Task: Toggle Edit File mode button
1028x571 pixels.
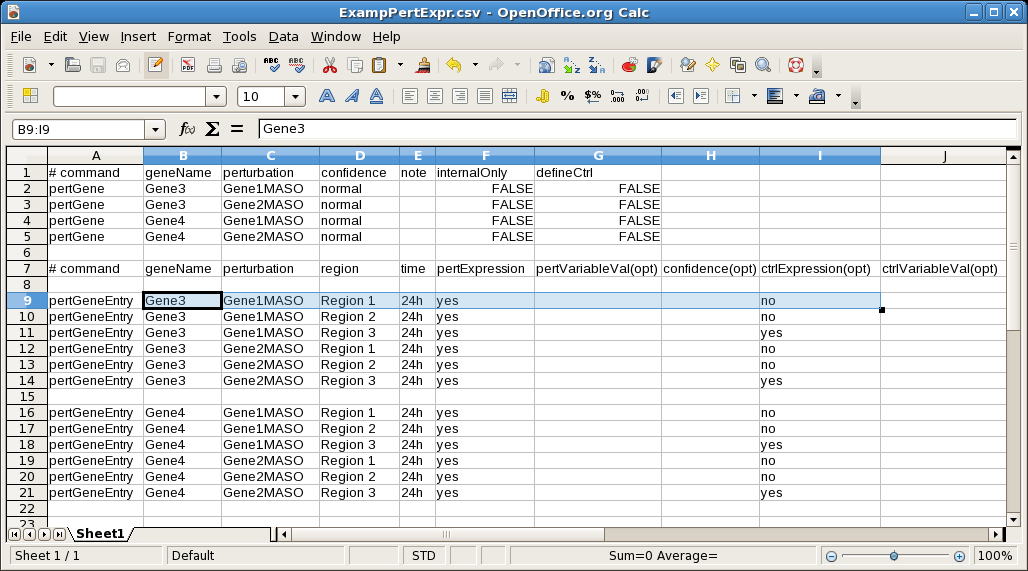Action: click(x=155, y=66)
